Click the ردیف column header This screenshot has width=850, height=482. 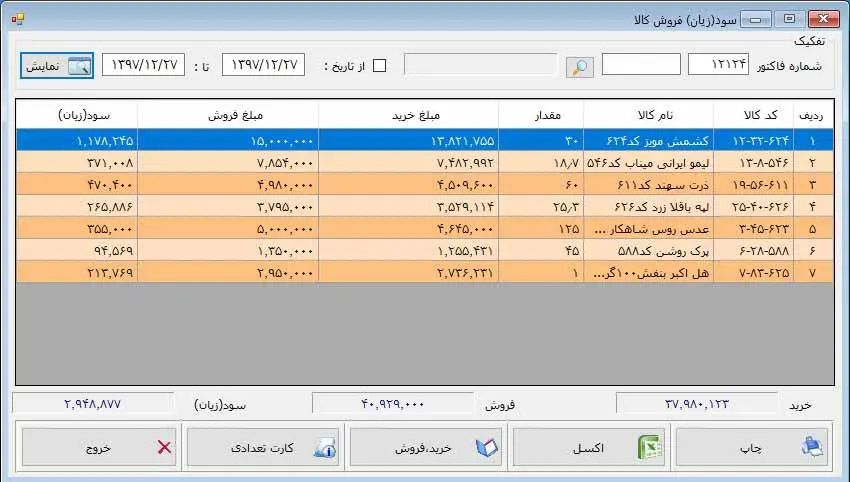pyautogui.click(x=811, y=115)
